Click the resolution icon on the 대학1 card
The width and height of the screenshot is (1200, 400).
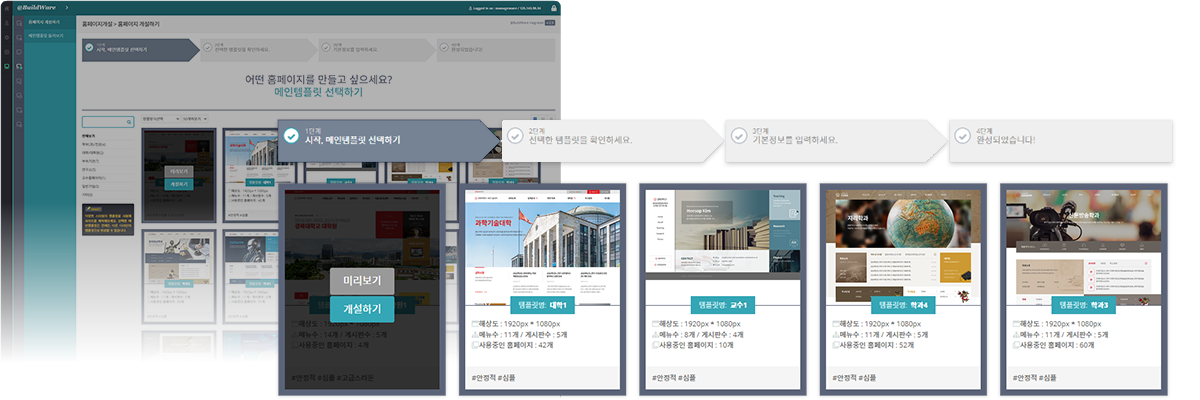click(476, 325)
